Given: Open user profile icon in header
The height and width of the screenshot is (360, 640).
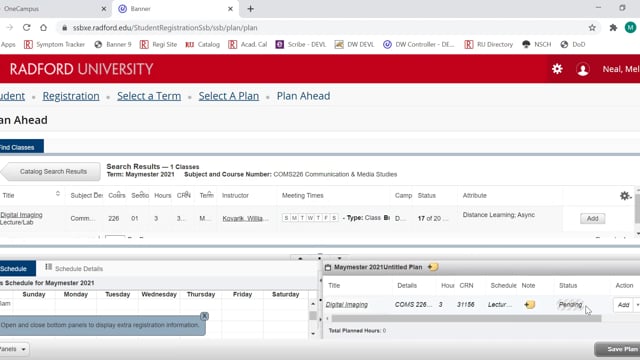Looking at the screenshot, I should tap(583, 69).
